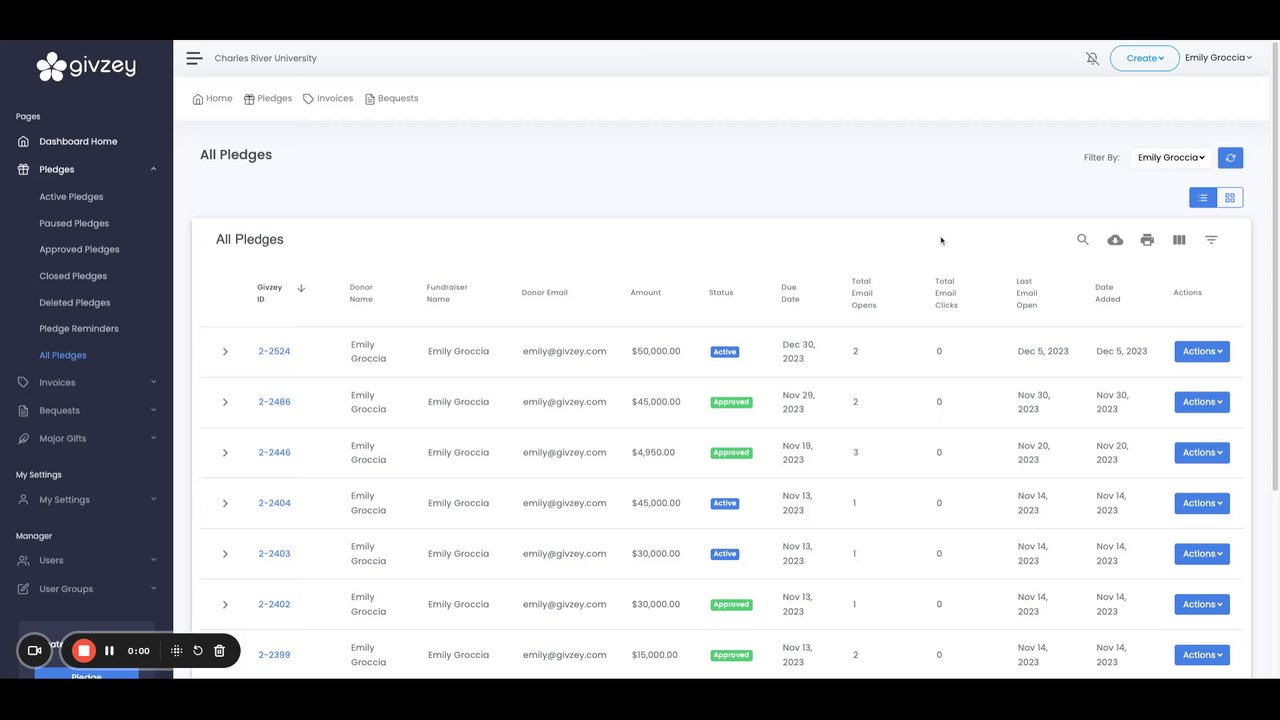Click the muted notifications bell icon
The image size is (1280, 720).
click(x=1092, y=59)
